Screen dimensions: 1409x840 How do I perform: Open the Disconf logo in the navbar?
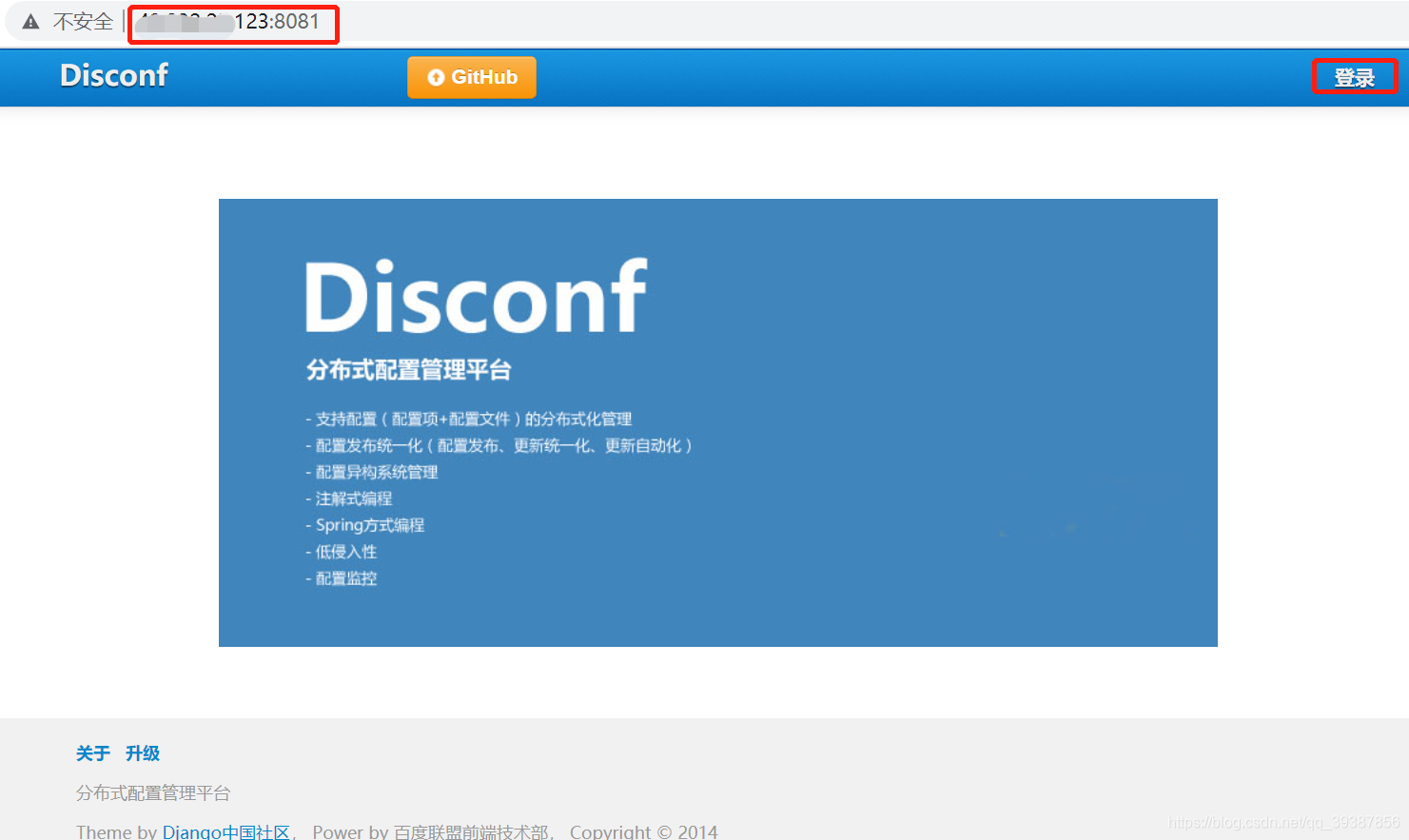[x=114, y=75]
